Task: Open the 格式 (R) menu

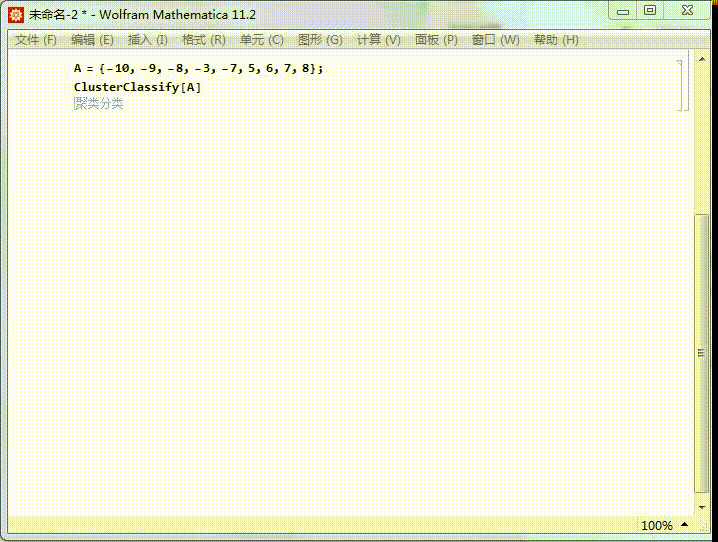Action: click(204, 40)
